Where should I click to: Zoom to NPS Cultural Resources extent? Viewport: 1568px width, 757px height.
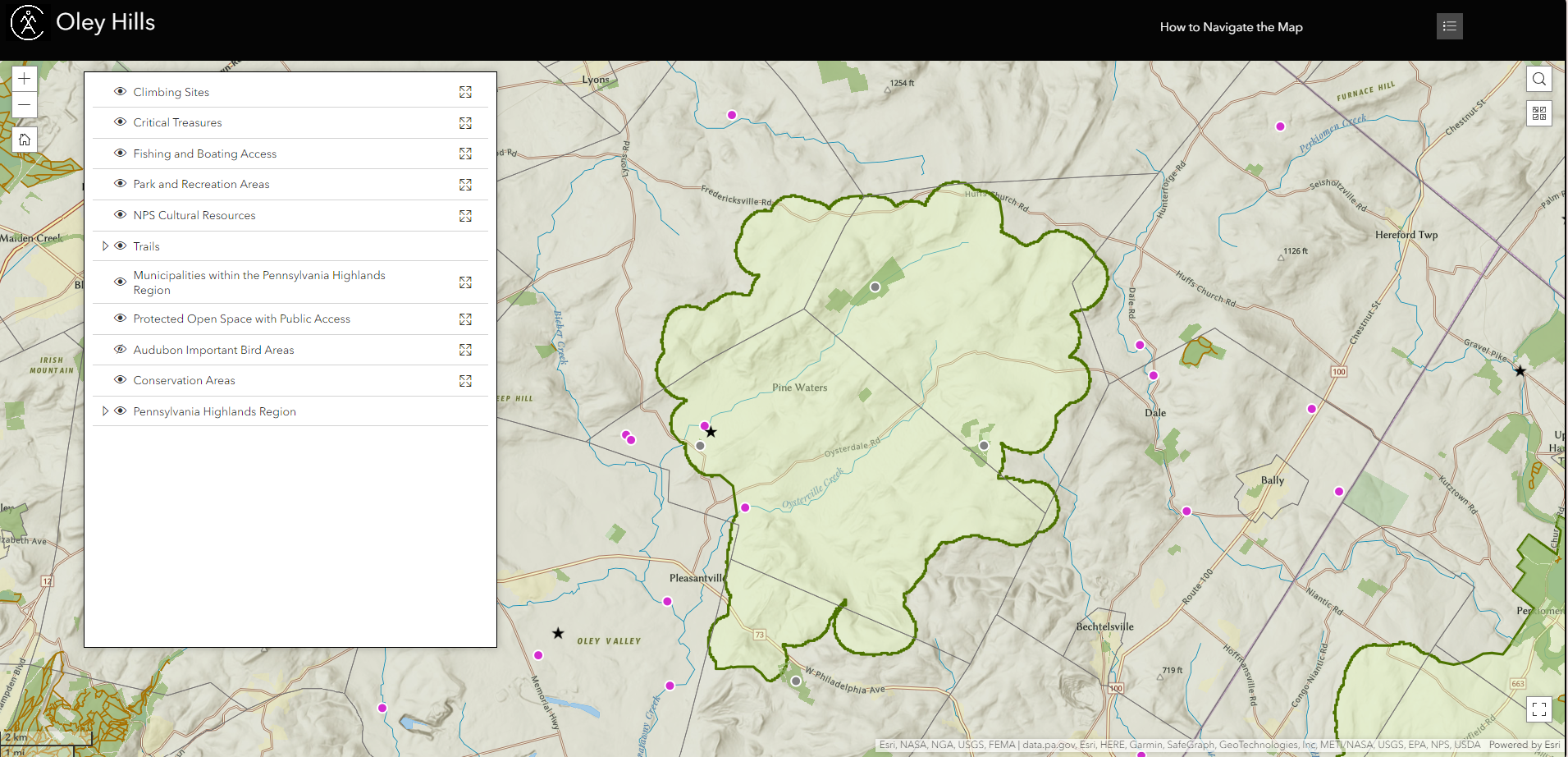point(465,216)
